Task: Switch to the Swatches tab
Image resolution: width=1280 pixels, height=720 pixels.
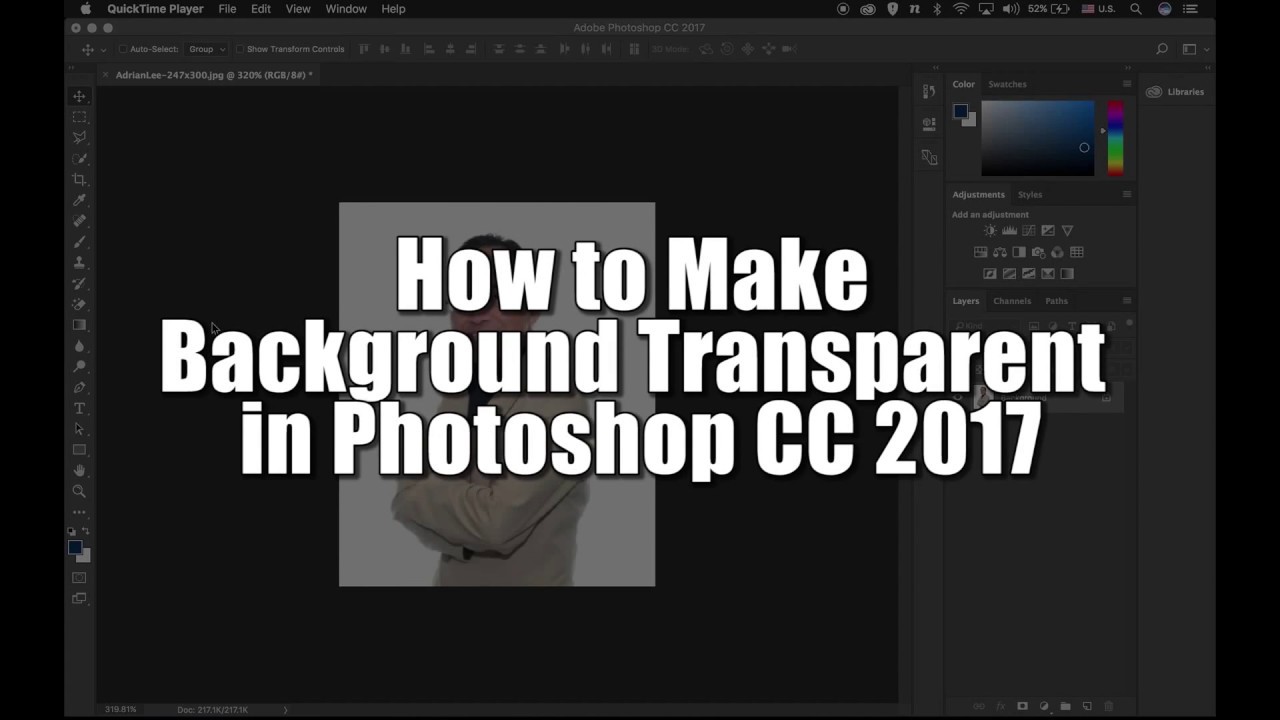Action: tap(1007, 84)
